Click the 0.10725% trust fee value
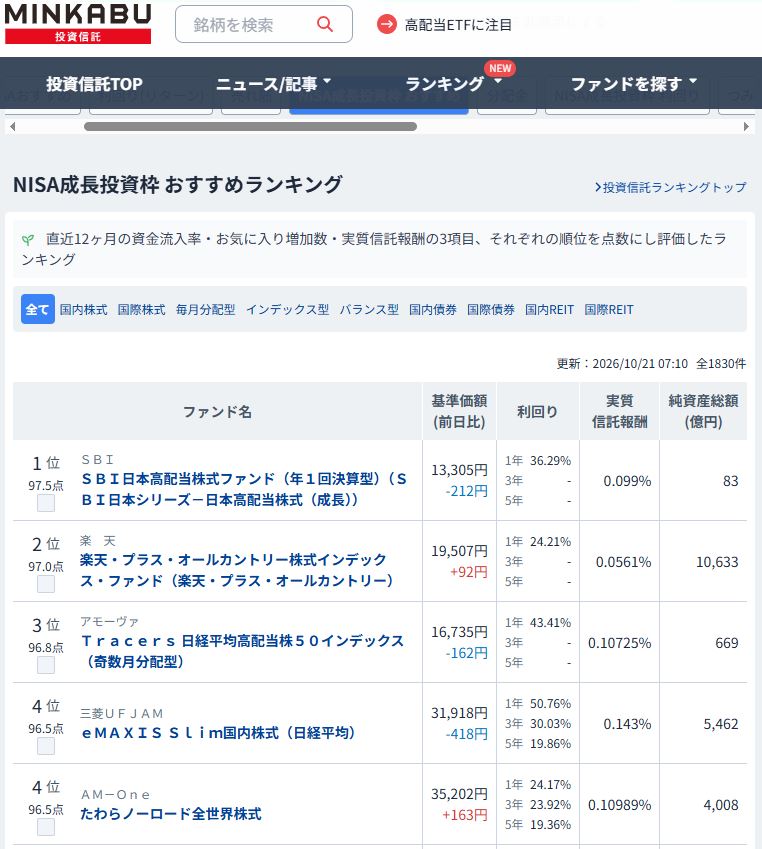This screenshot has height=849, width=762. pos(620,643)
